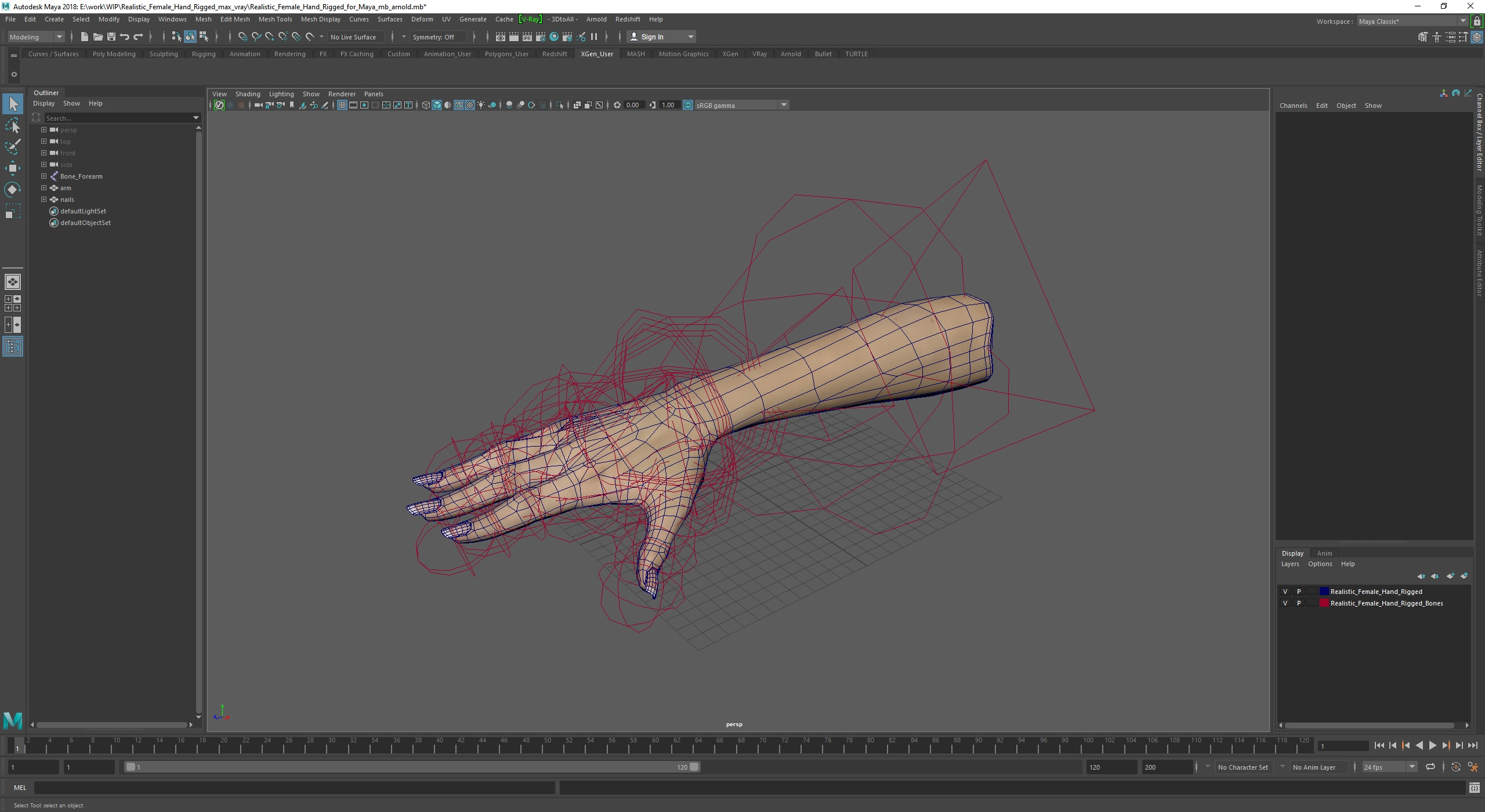Toggle auto keyframe icon
Screen dimensions: 1485x812
click(x=1456, y=767)
